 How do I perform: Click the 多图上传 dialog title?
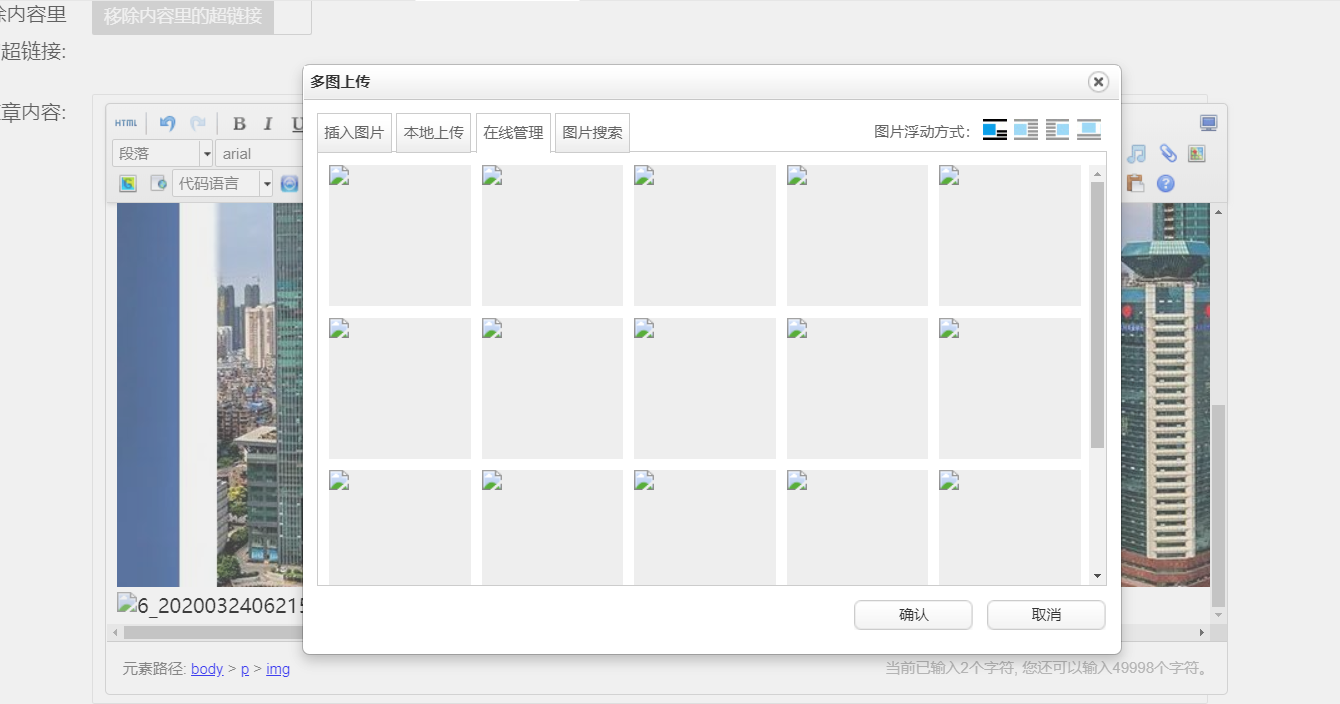point(340,82)
